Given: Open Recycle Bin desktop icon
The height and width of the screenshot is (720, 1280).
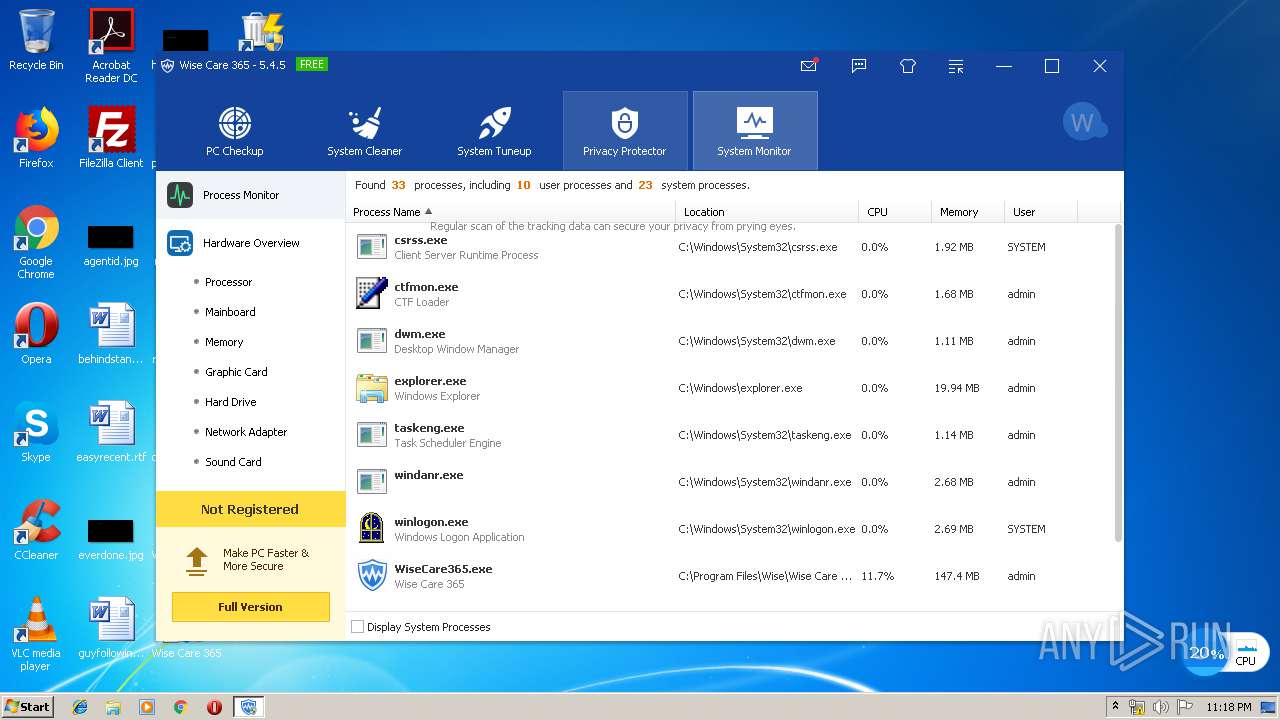Looking at the screenshot, I should point(36,40).
